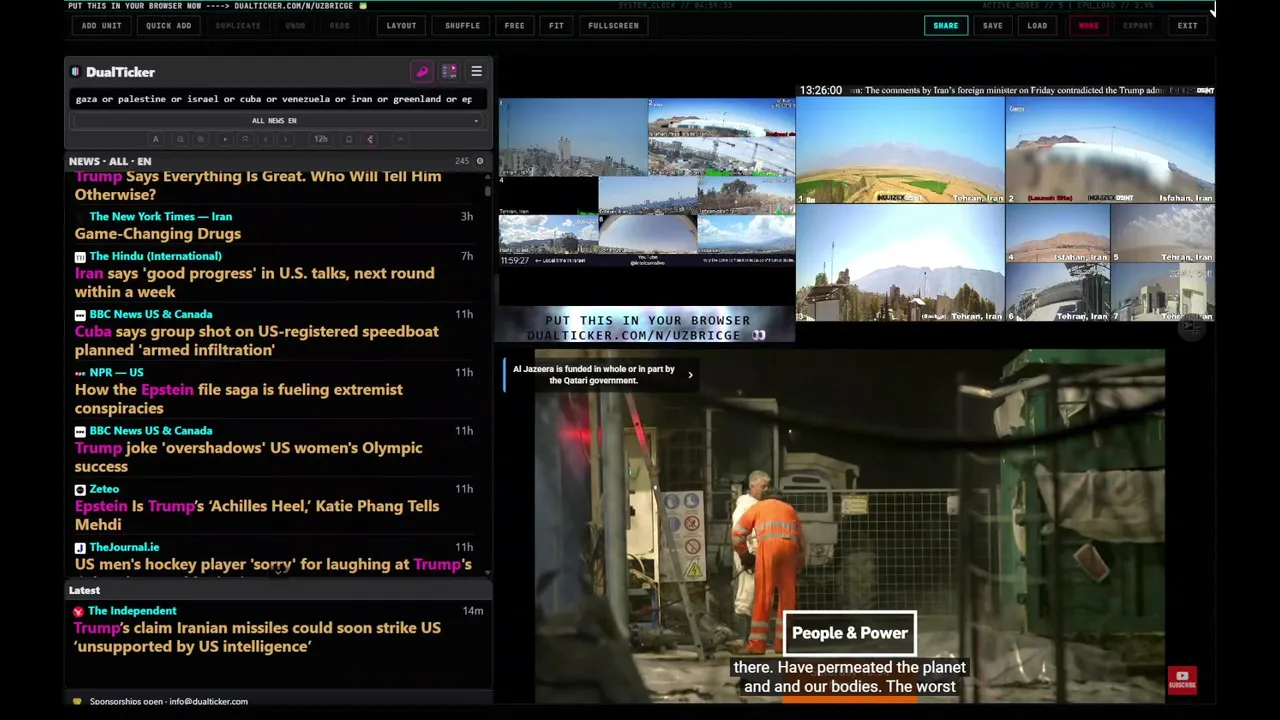Go to previous item with left arrow

pyautogui.click(x=265, y=139)
